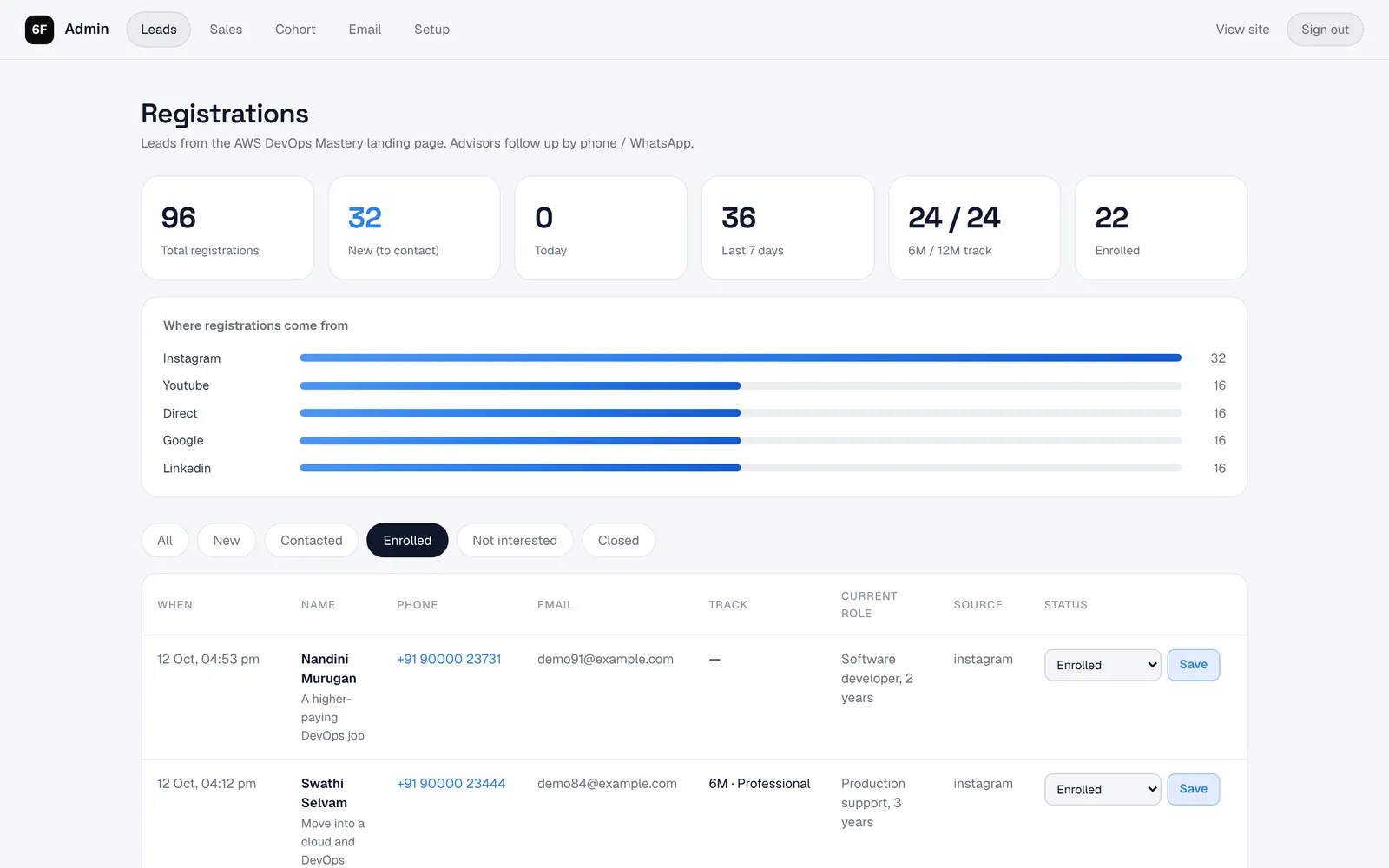The width and height of the screenshot is (1389, 868).
Task: Open the Sales tab
Action: pos(226,30)
